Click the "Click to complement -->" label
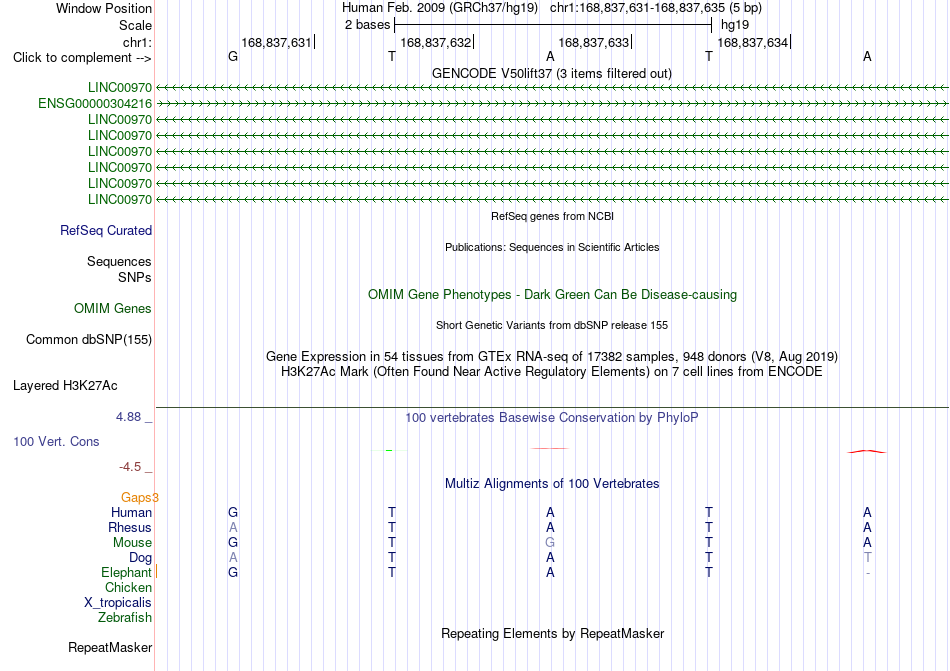Image resolution: width=950 pixels, height=671 pixels. click(x=82, y=58)
